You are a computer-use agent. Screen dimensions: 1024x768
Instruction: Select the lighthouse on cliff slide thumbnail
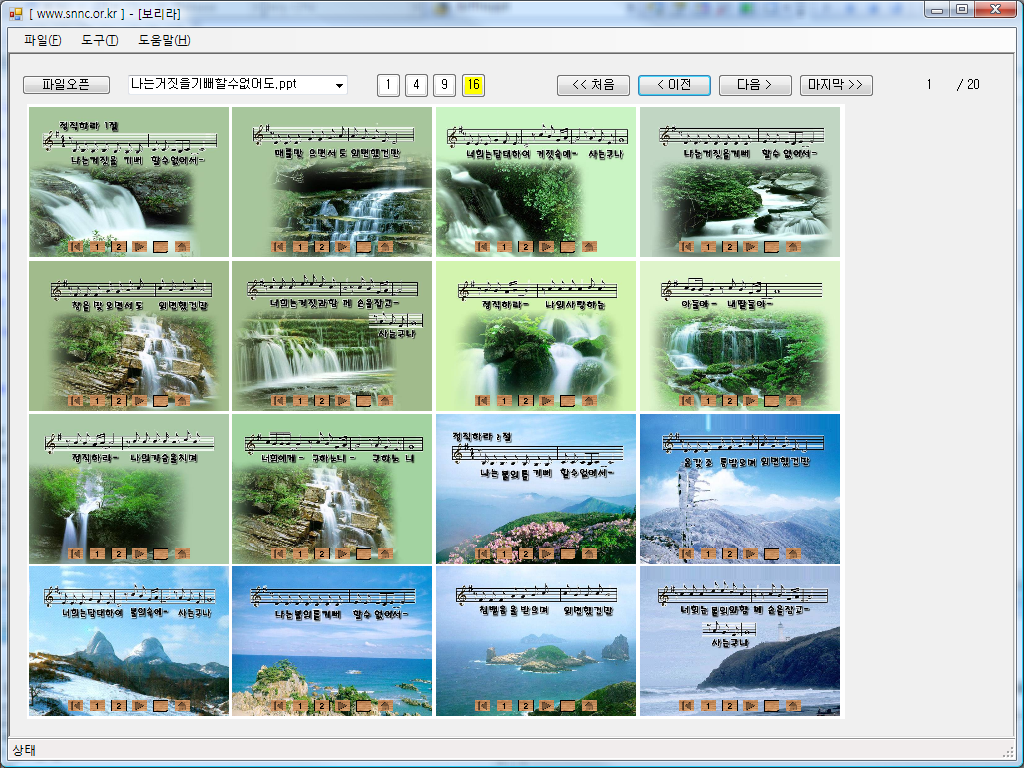pos(740,642)
